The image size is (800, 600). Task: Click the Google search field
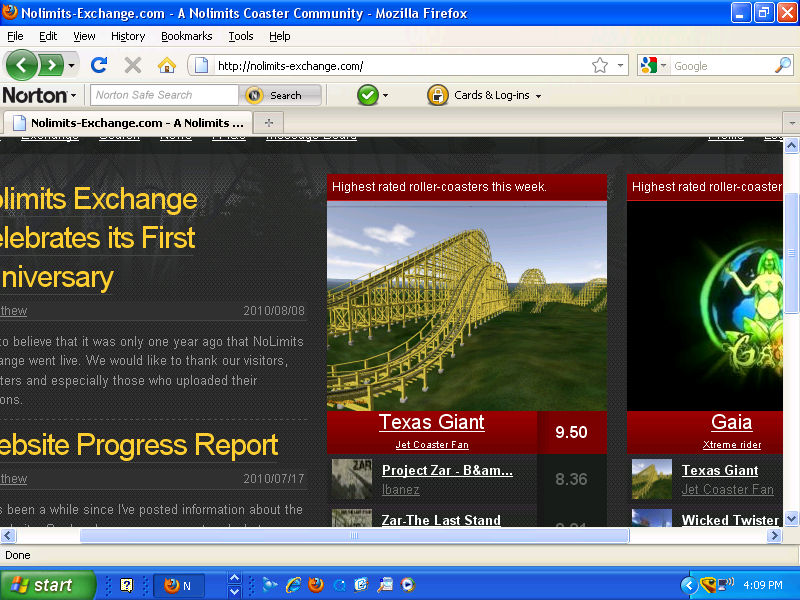click(722, 66)
